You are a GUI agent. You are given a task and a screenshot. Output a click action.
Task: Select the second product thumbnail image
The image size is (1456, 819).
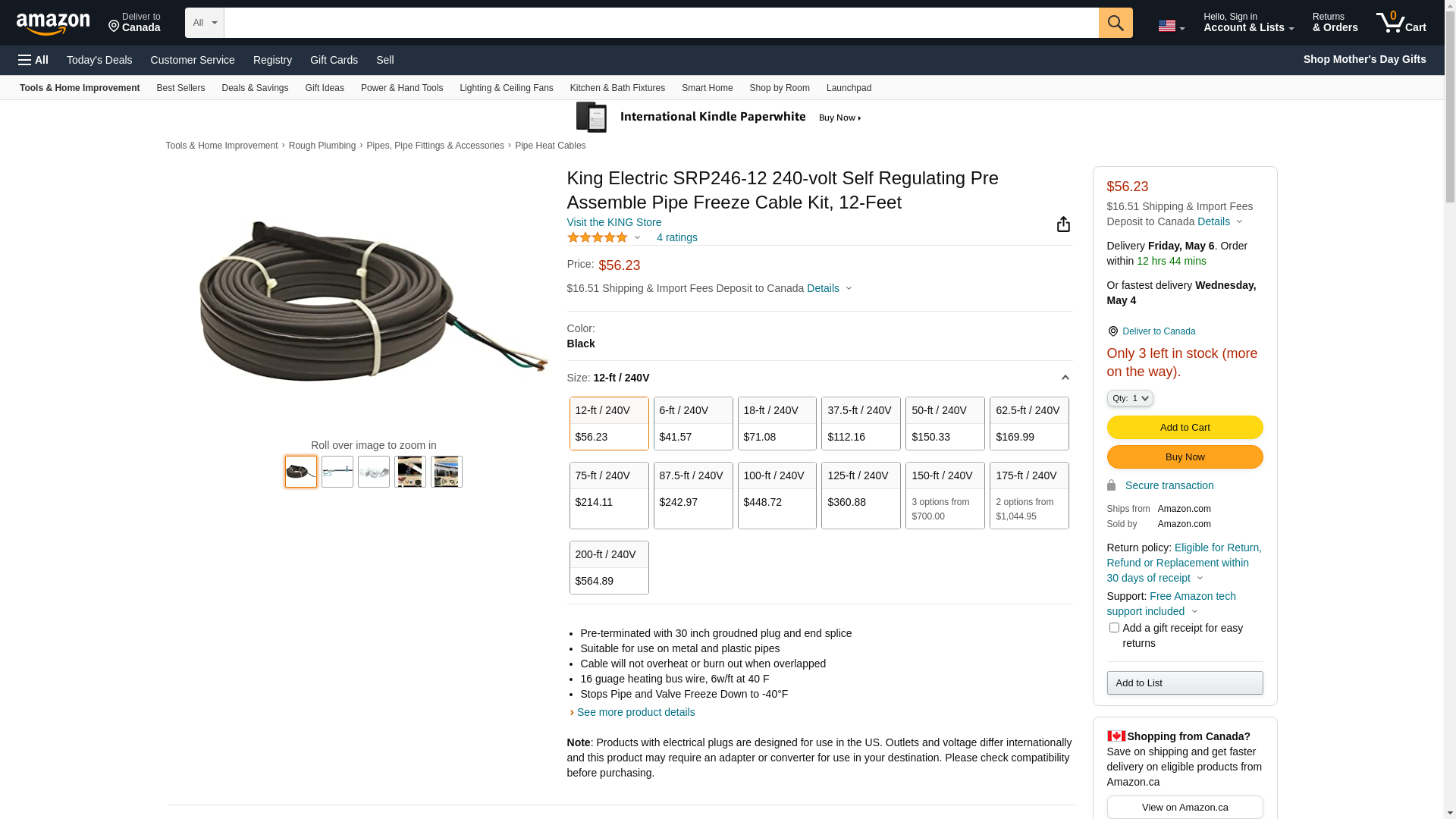click(337, 472)
